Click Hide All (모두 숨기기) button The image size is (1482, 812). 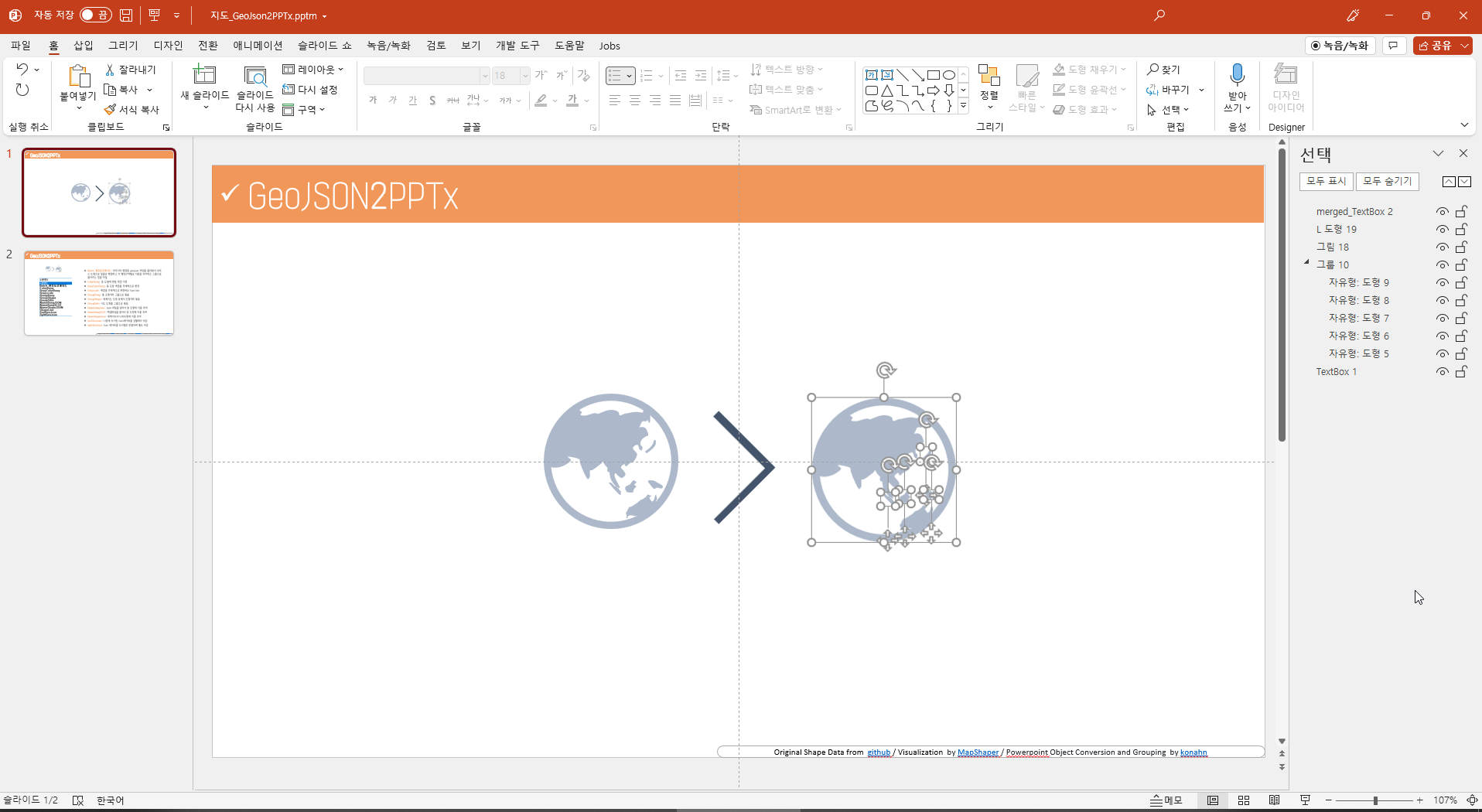1388,182
